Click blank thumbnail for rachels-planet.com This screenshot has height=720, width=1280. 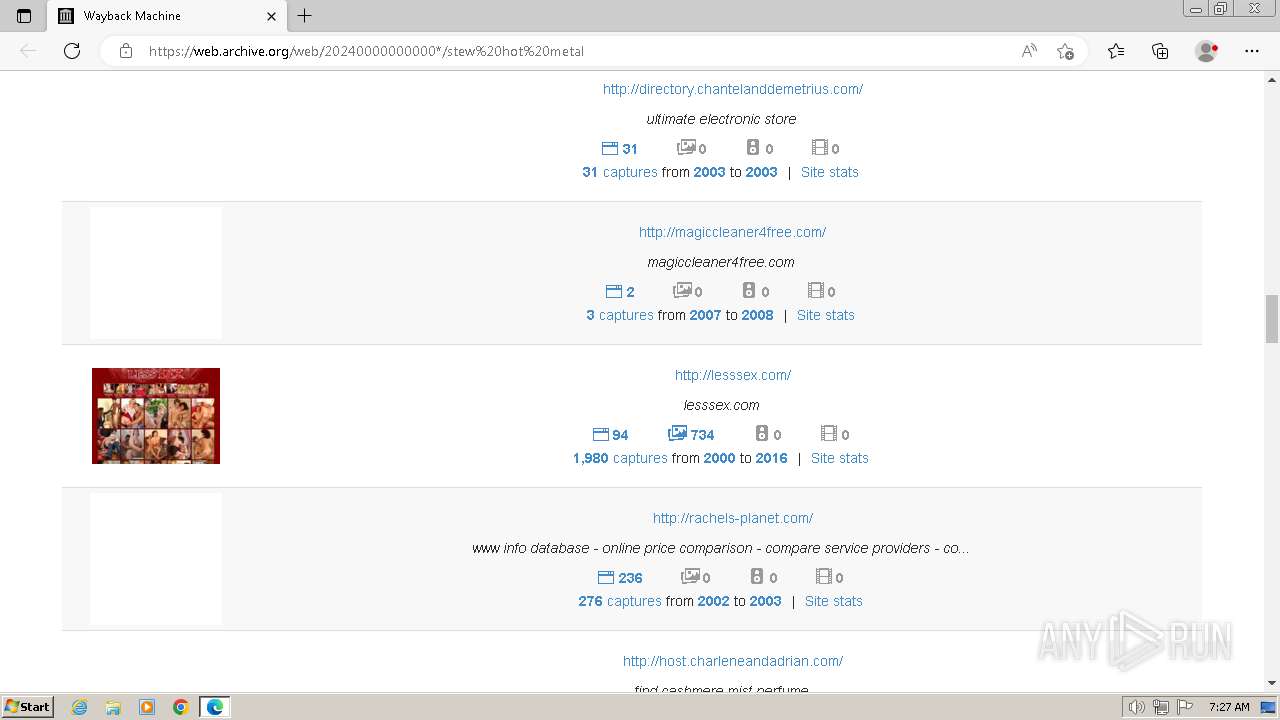(x=156, y=559)
